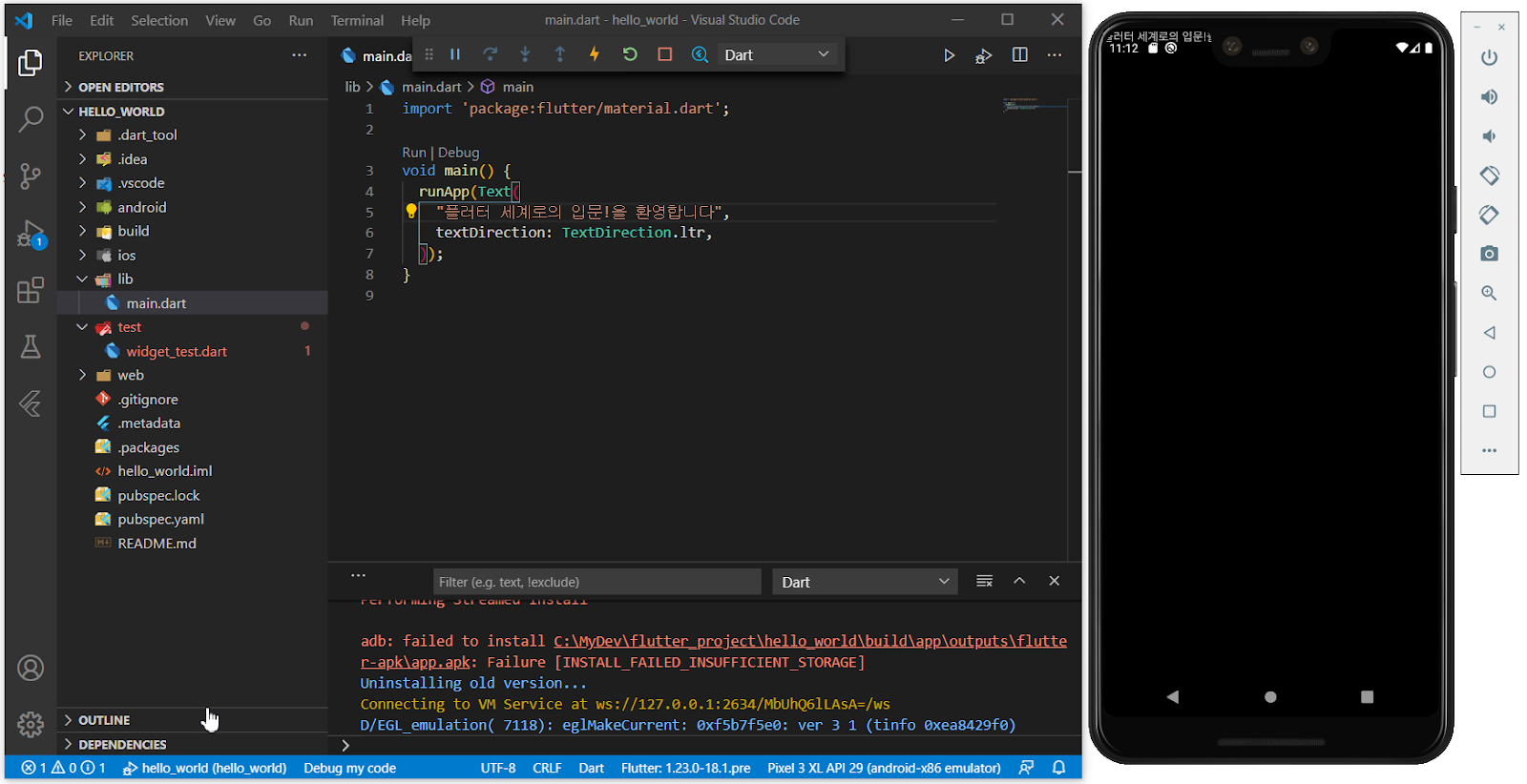The height and width of the screenshot is (784, 1527).
Task: Open the Source Control view
Action: pos(31,175)
